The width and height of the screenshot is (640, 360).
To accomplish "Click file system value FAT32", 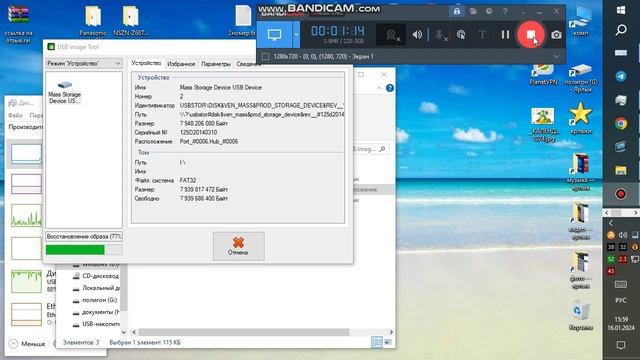I will tap(188, 180).
